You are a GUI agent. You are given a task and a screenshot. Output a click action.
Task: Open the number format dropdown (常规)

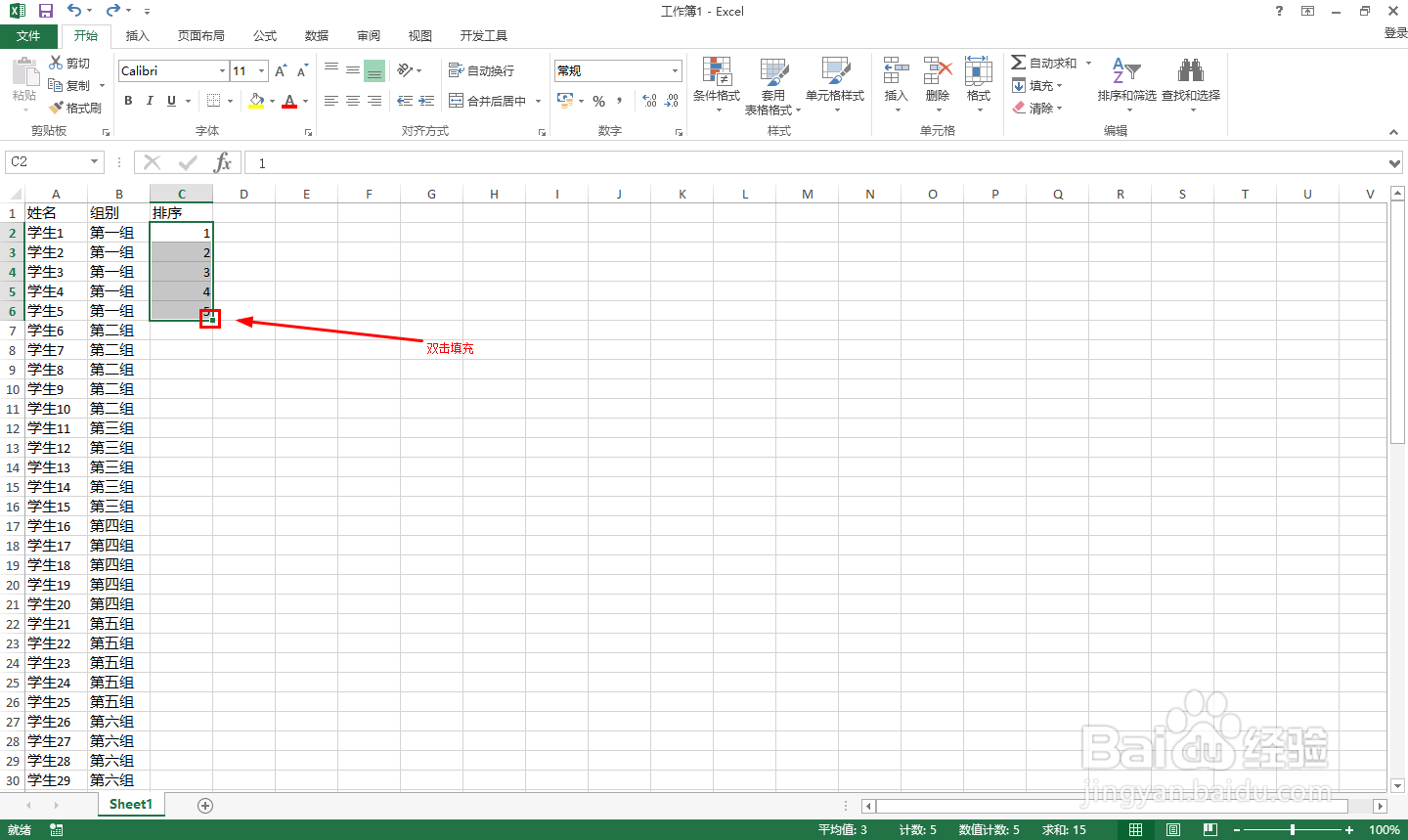click(x=675, y=70)
